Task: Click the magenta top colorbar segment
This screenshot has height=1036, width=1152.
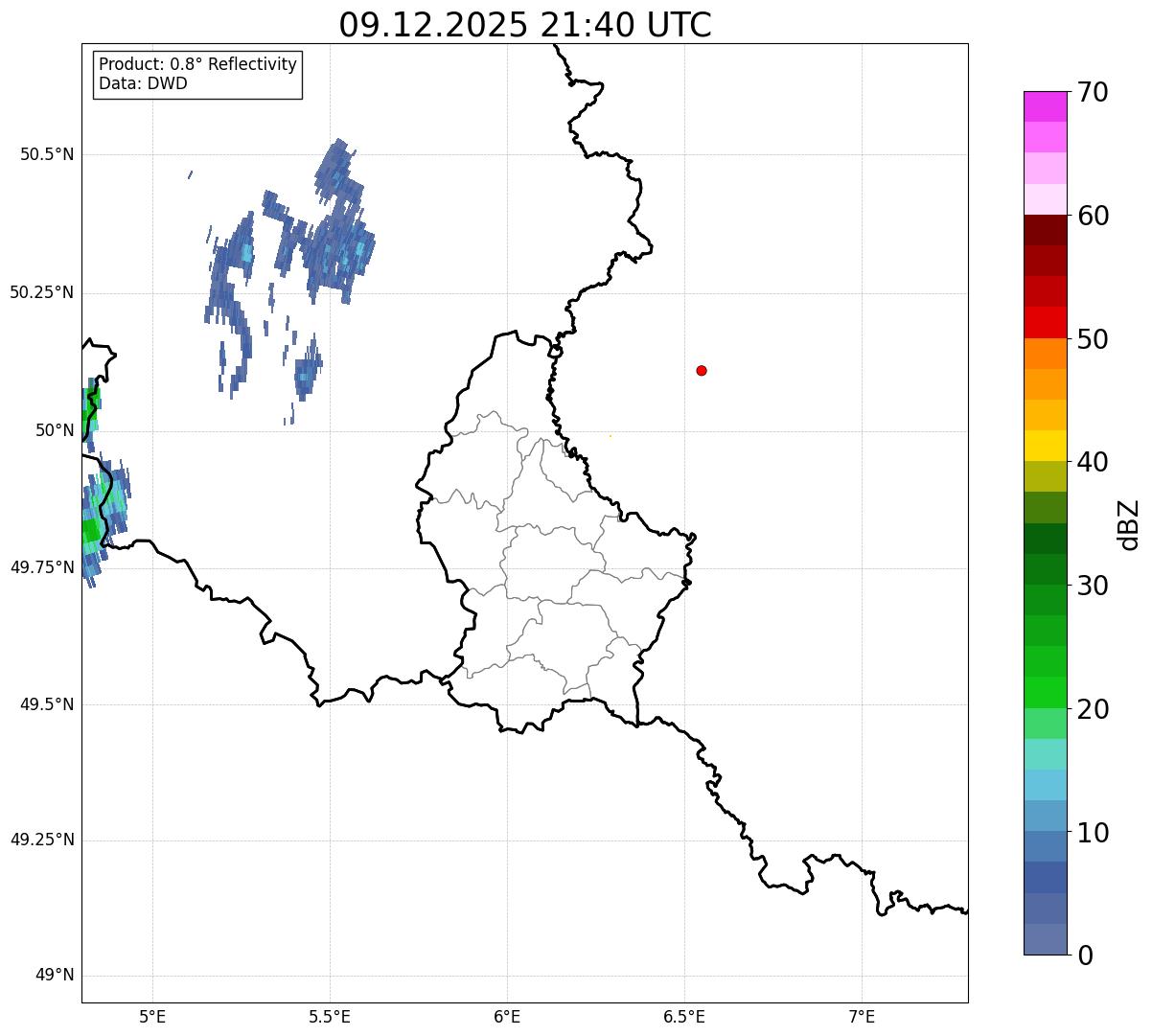Action: [1046, 106]
